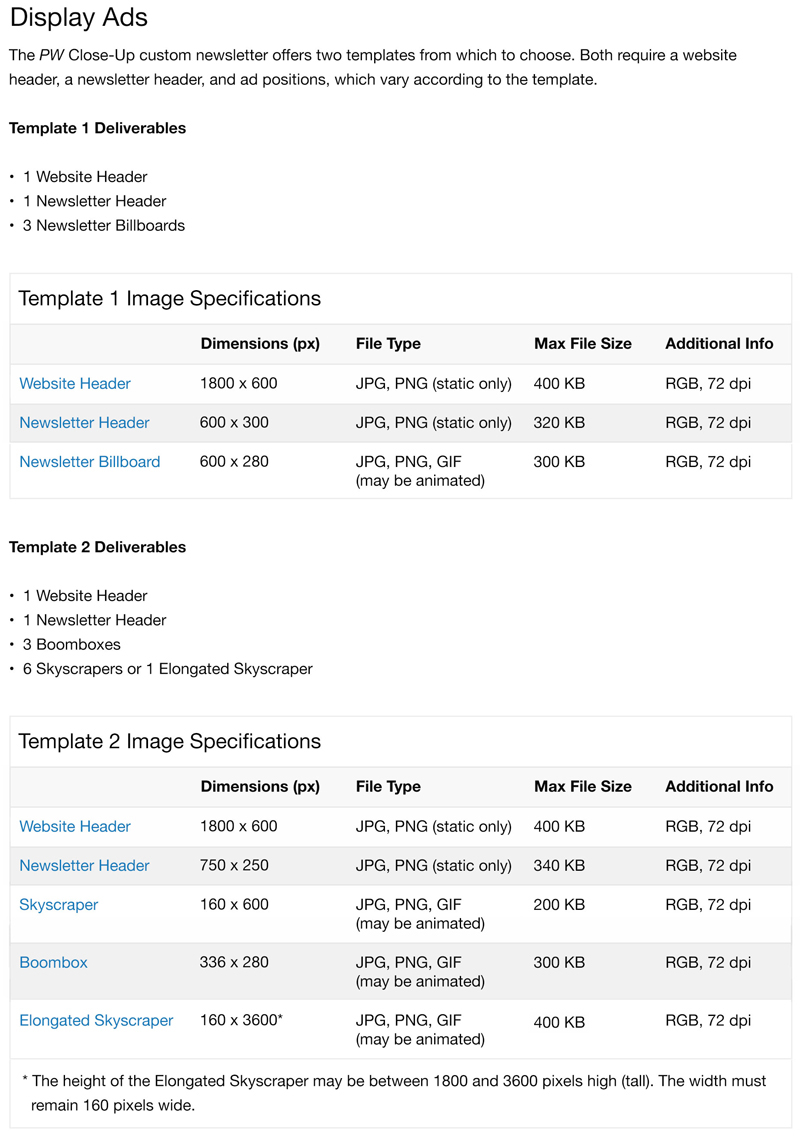Viewport: 800px width, 1137px height.
Task: Click the 6 Skyscrapers or 1 Elongated Skyscraper bullet
Action: (168, 669)
